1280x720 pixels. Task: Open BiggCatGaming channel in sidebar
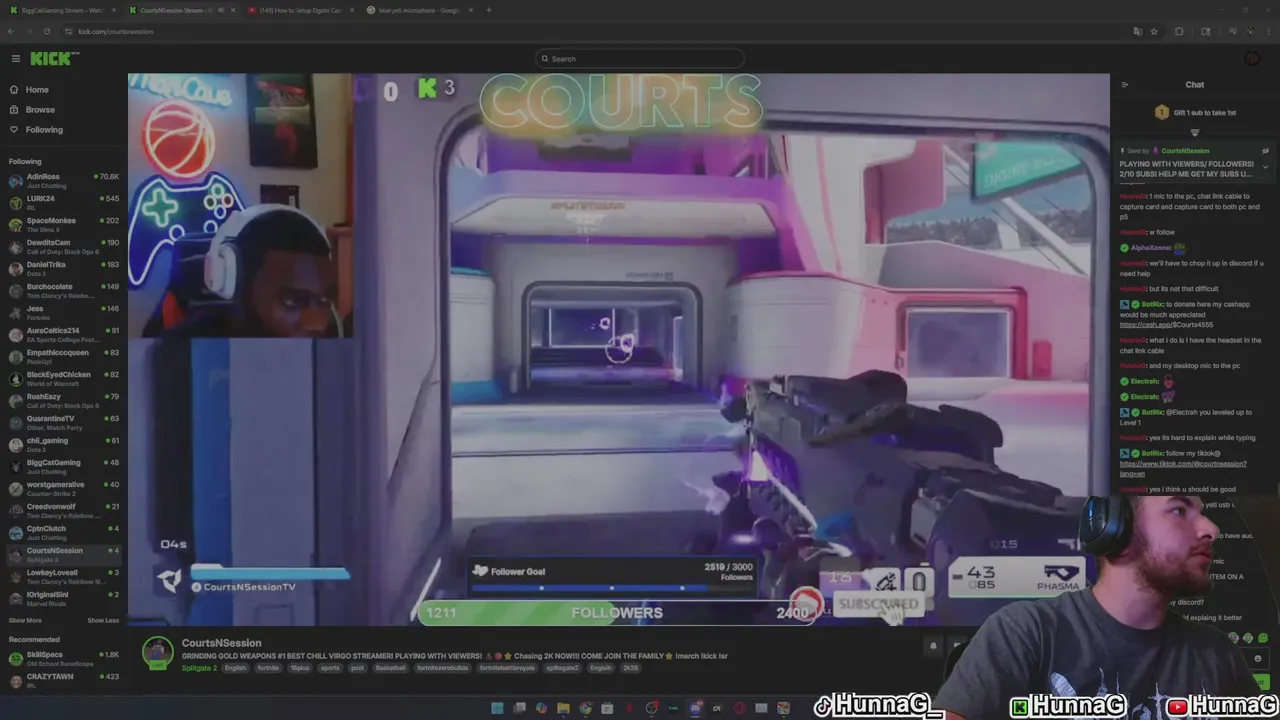tap(62, 466)
